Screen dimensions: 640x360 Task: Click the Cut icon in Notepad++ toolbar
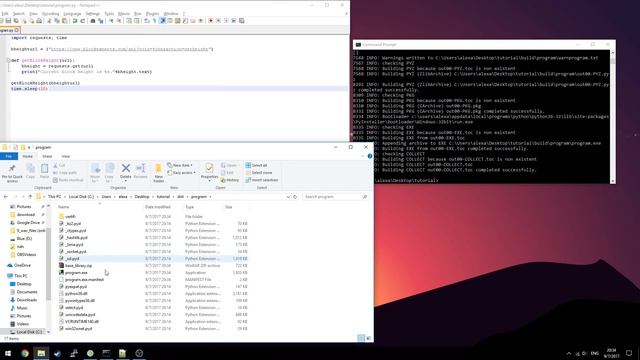coord(49,21)
